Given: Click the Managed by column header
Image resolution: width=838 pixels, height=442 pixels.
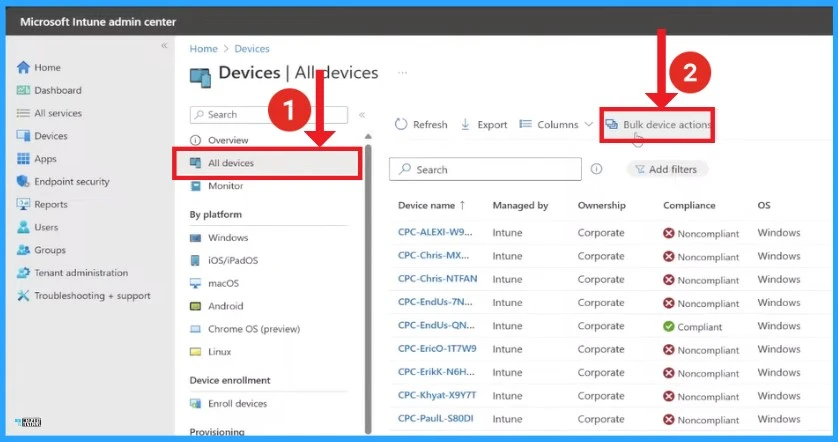Looking at the screenshot, I should click(x=520, y=205).
